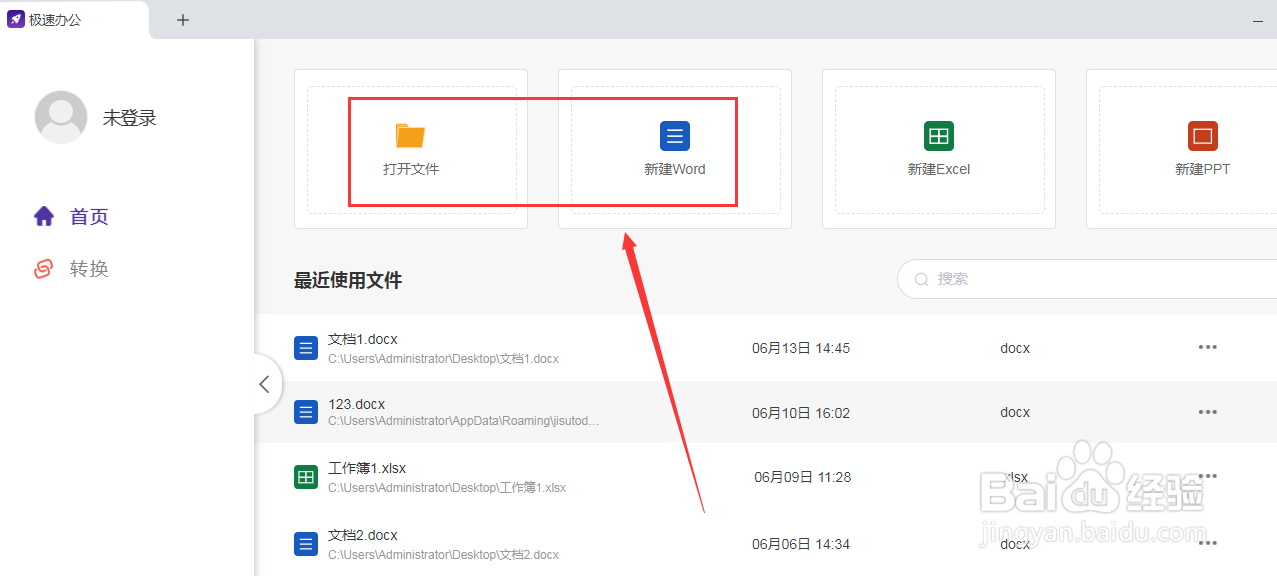Click the 新建PPT presentation icon
Image resolution: width=1277 pixels, height=576 pixels.
coord(1202,135)
